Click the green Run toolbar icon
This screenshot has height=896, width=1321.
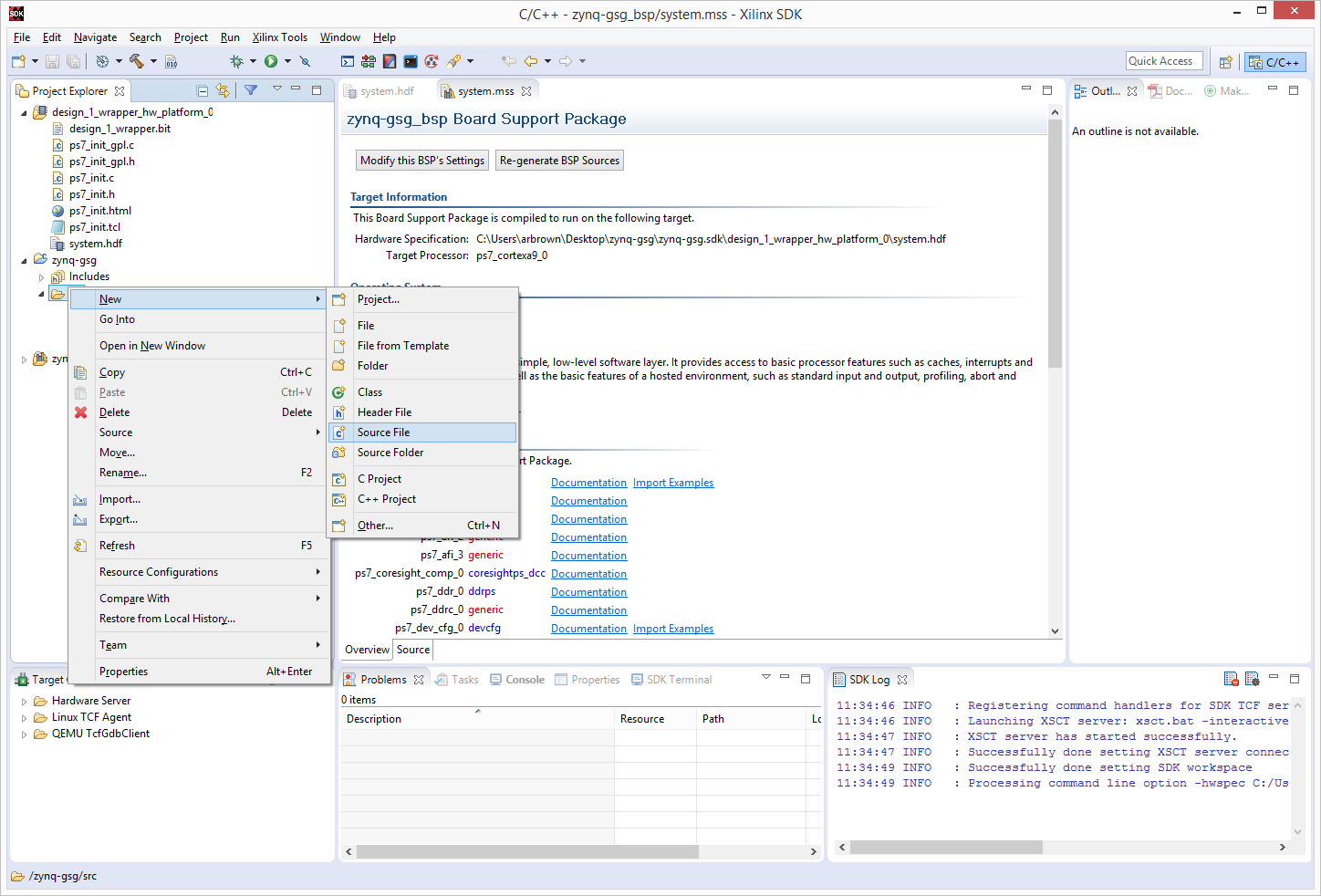(271, 61)
